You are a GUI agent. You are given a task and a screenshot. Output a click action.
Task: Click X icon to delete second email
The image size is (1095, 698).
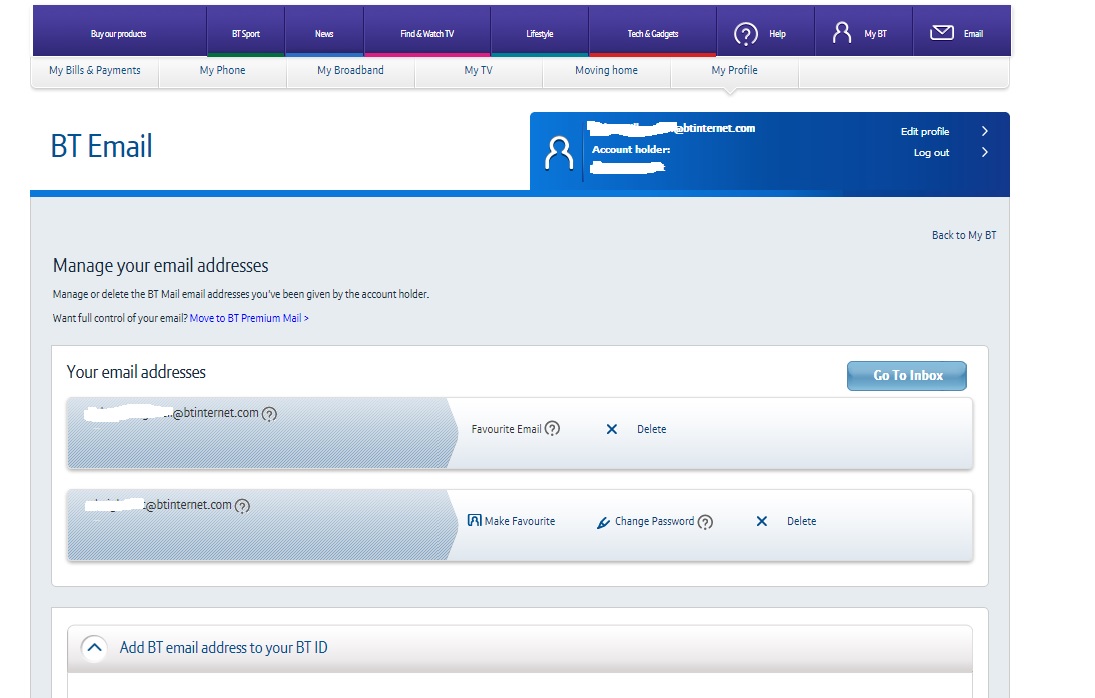click(x=762, y=521)
